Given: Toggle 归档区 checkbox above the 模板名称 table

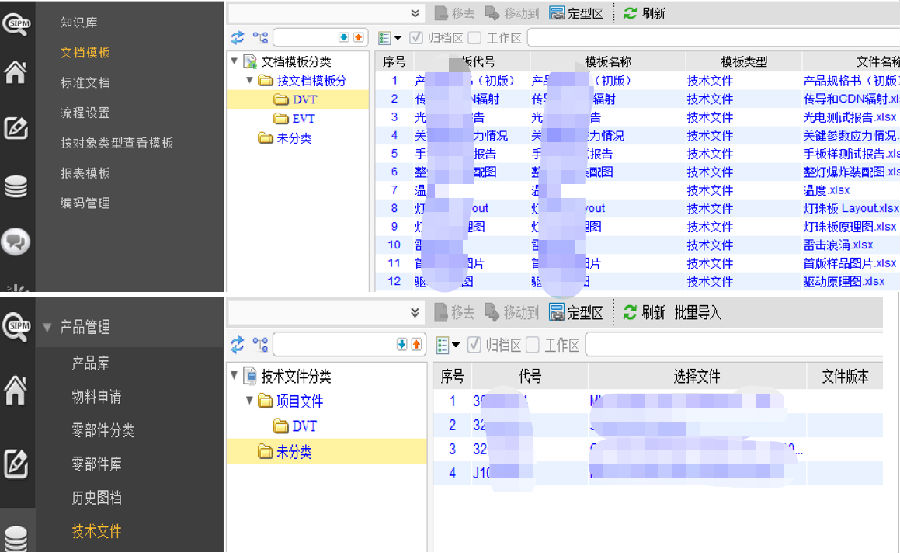Looking at the screenshot, I should [x=416, y=38].
